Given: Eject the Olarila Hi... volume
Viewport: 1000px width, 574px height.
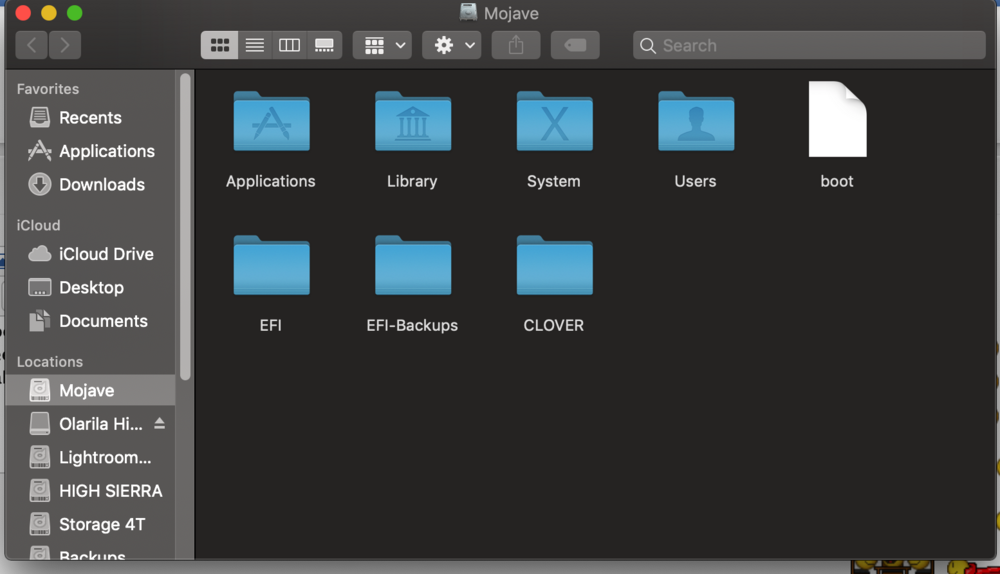Looking at the screenshot, I should [159, 424].
